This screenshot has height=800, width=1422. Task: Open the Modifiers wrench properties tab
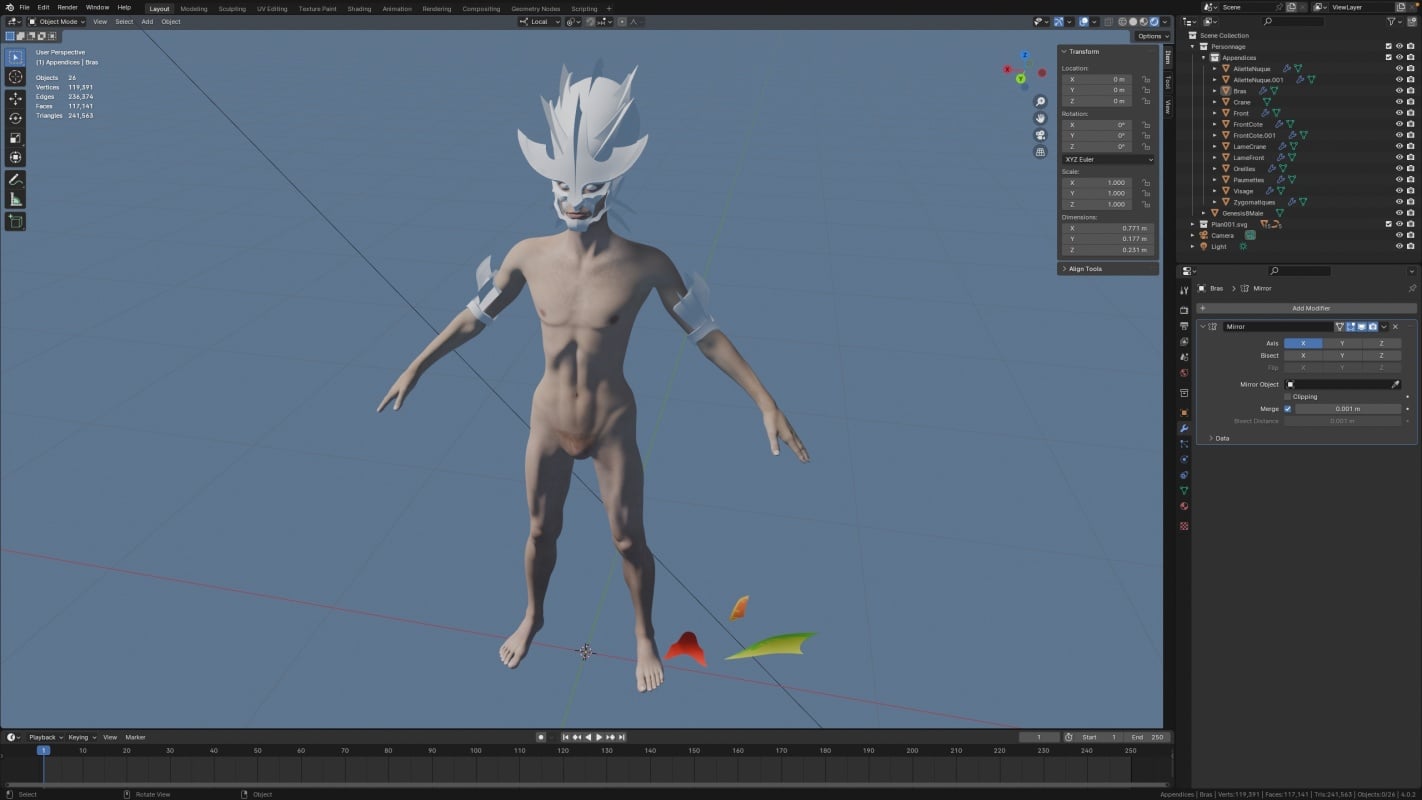click(x=1184, y=428)
